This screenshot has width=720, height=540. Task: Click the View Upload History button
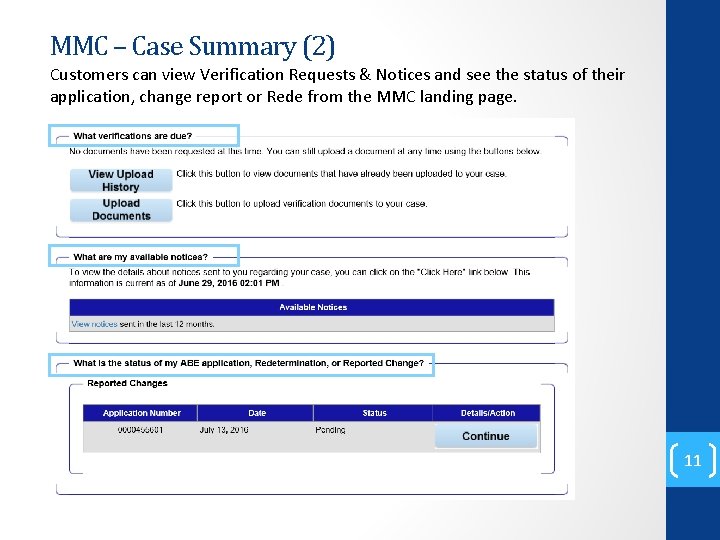[x=121, y=180]
